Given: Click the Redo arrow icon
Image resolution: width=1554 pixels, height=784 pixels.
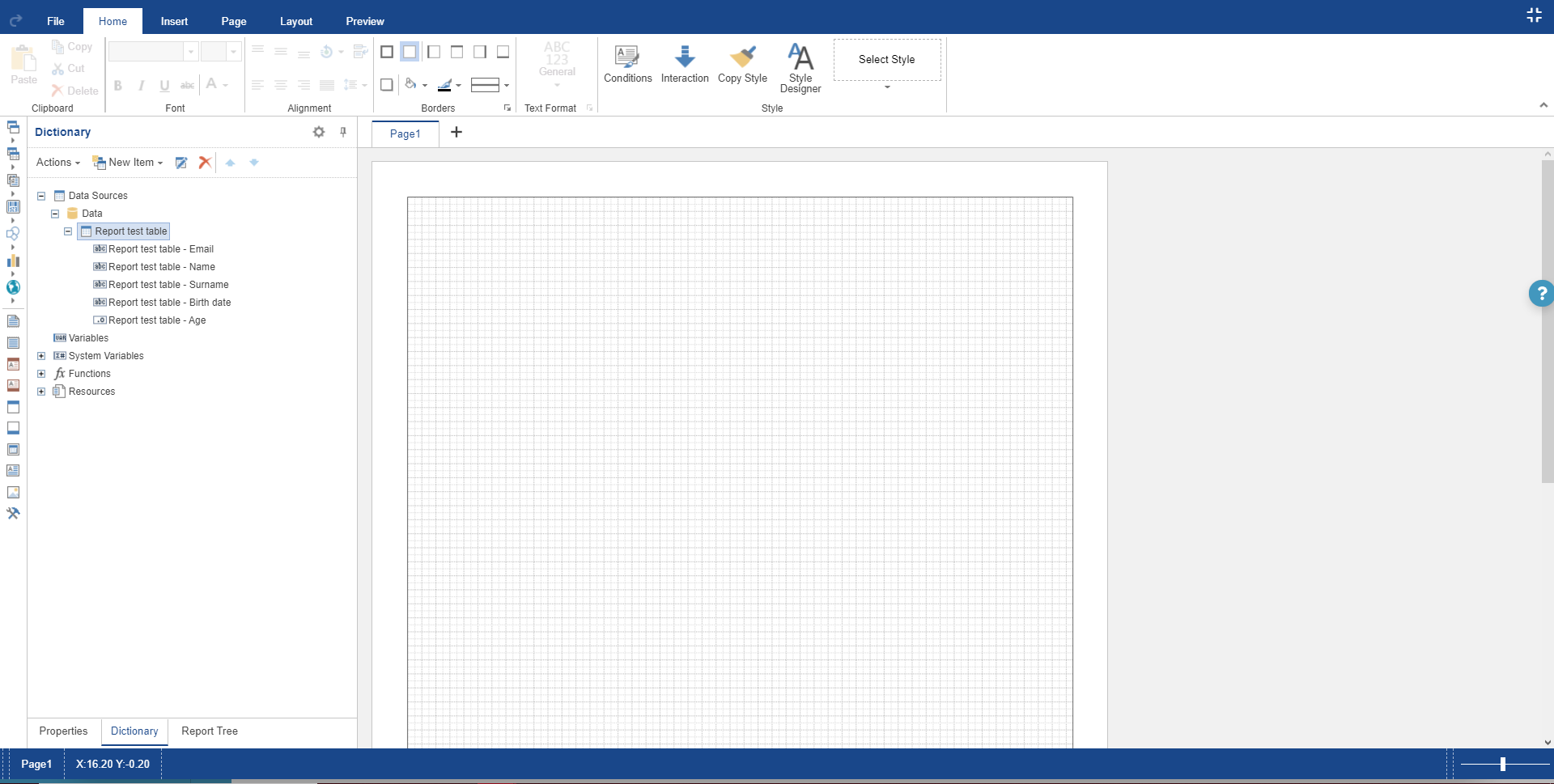Looking at the screenshot, I should pos(15,20).
